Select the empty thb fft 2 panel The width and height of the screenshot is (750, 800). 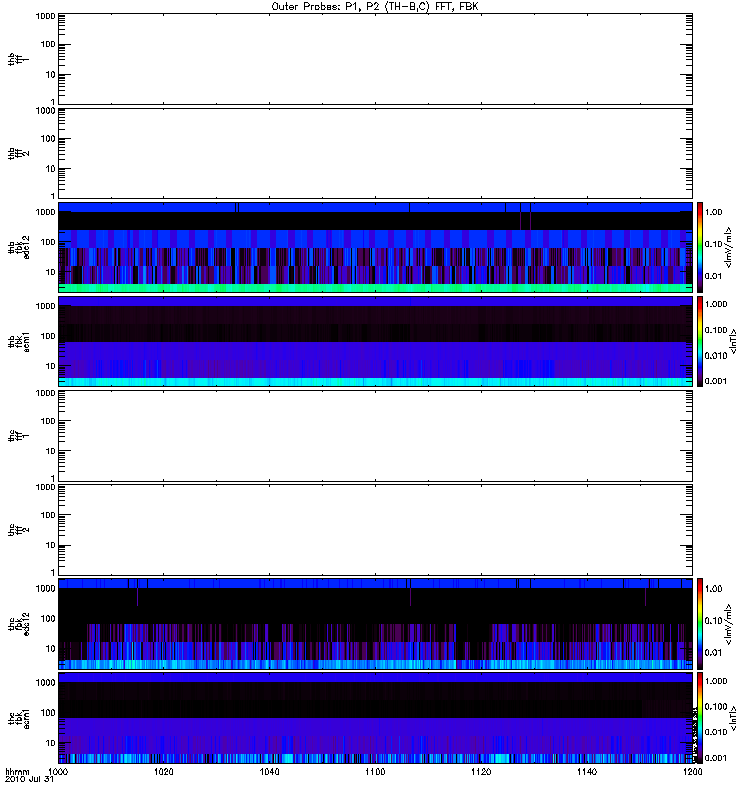tap(375, 154)
